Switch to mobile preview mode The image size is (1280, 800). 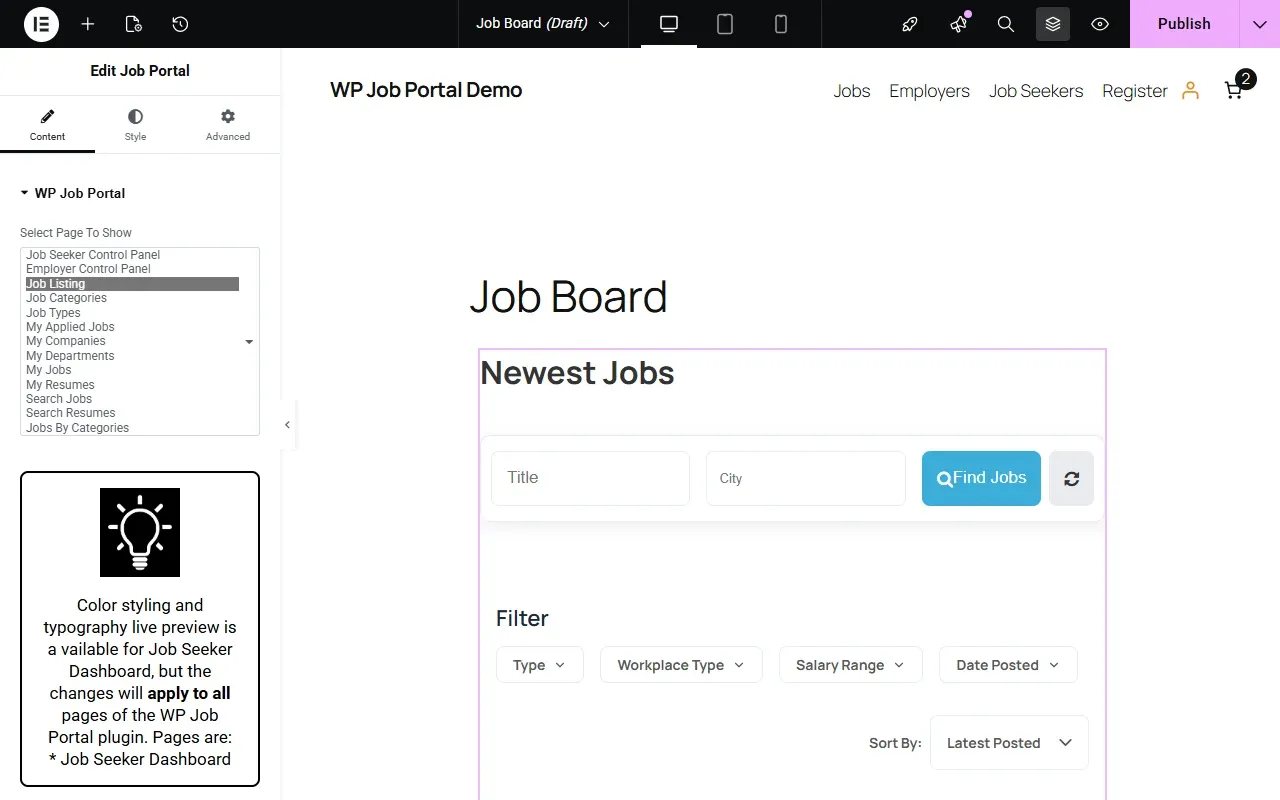point(781,24)
